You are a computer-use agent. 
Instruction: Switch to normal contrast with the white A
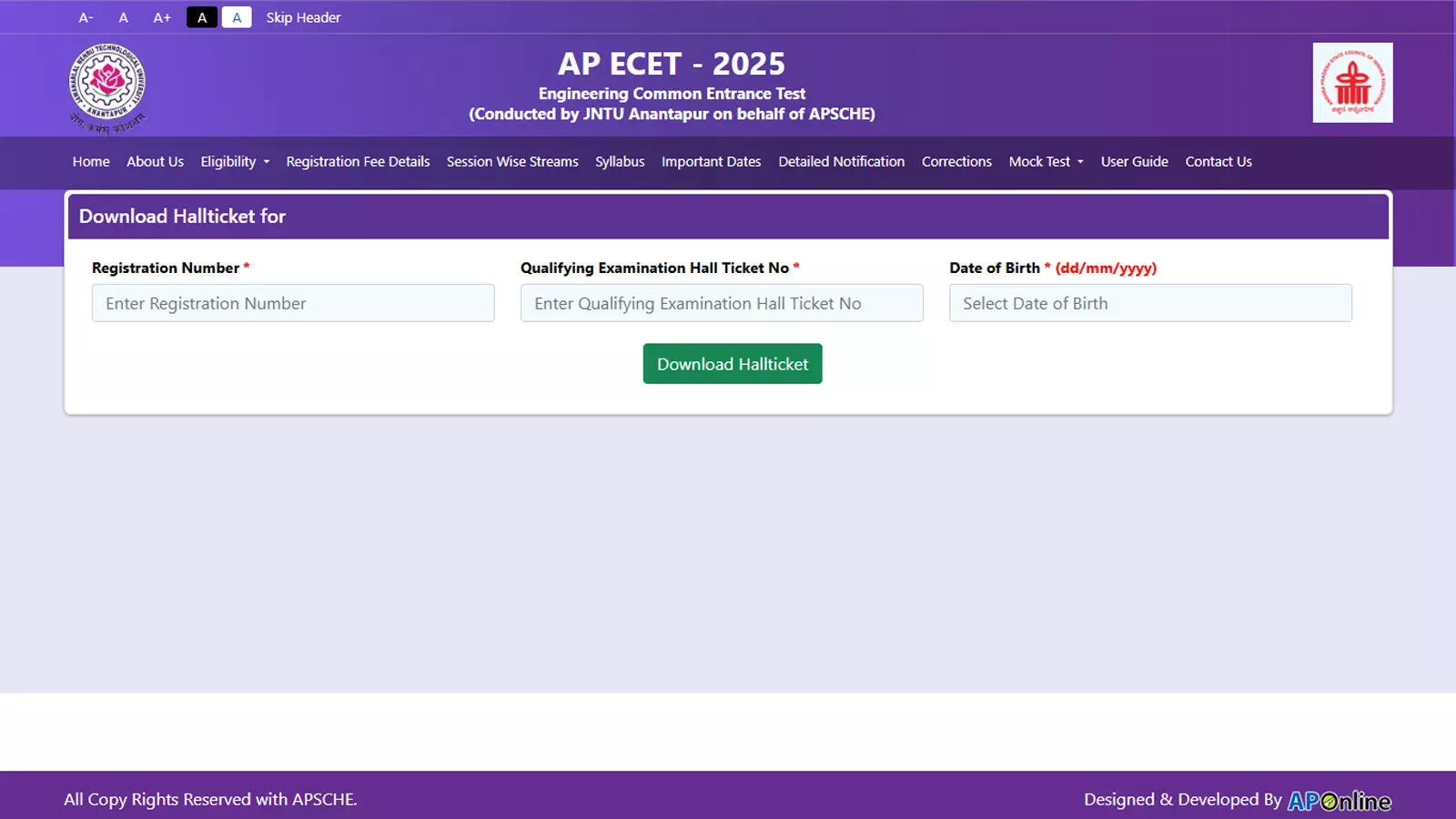click(236, 16)
